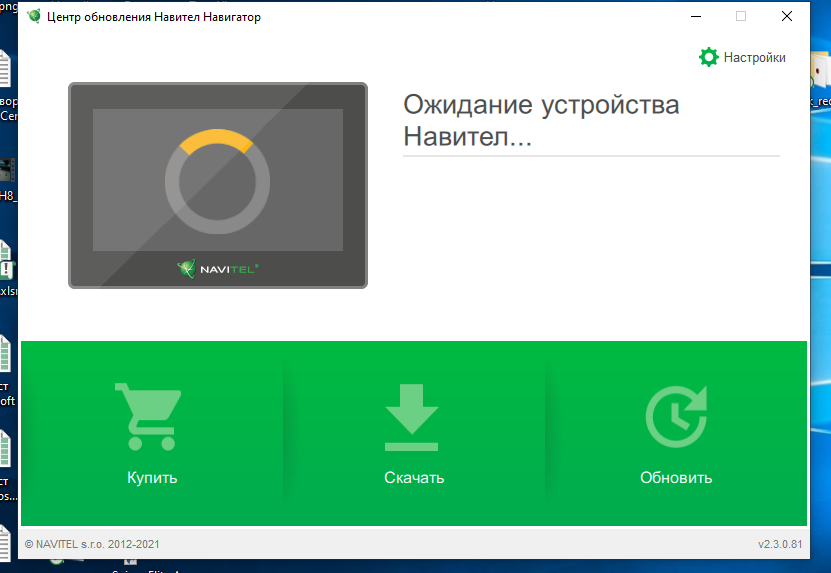Open Настройки with the green gear icon
The width and height of the screenshot is (831, 573).
click(x=708, y=57)
